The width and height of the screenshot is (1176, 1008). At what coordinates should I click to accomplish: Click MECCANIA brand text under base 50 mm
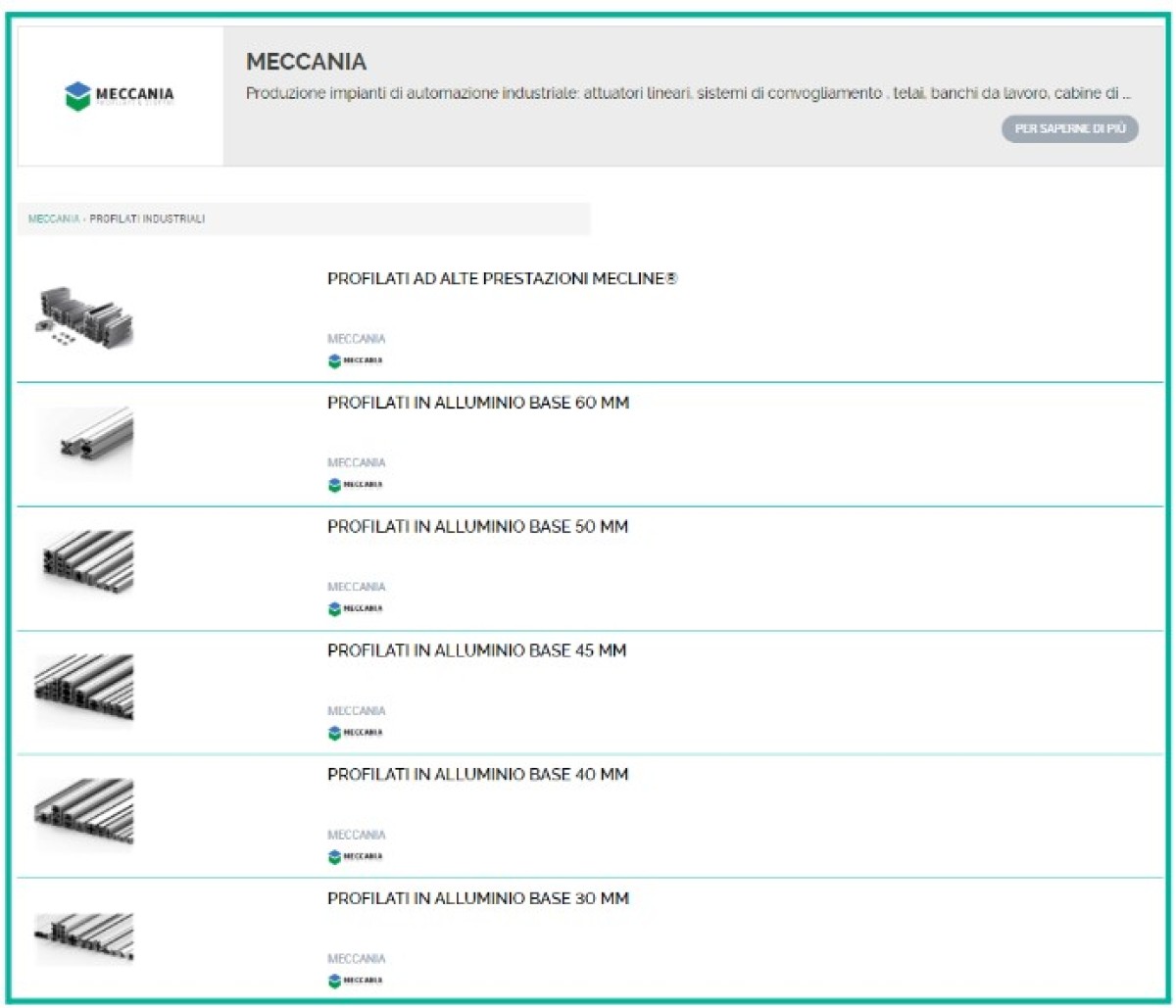pos(357,587)
